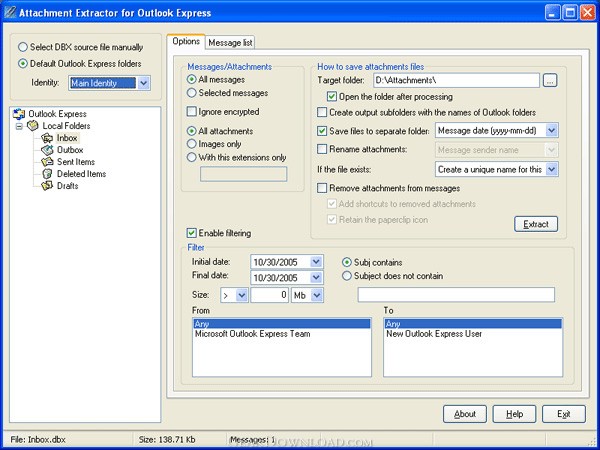600x450 pixels.
Task: Open the Initial date picker dropdown
Action: click(316, 262)
